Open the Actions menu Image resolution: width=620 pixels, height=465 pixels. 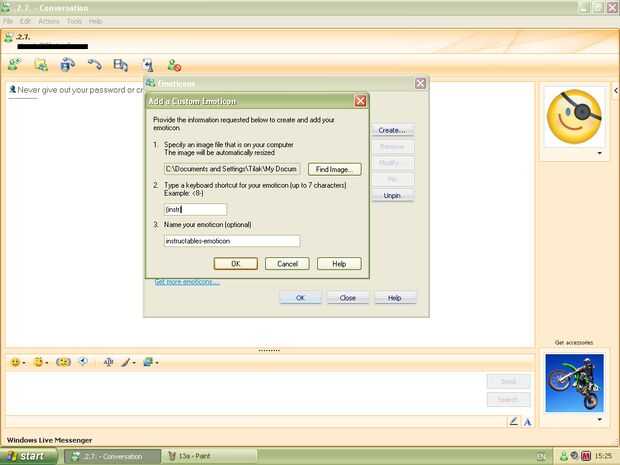click(49, 21)
